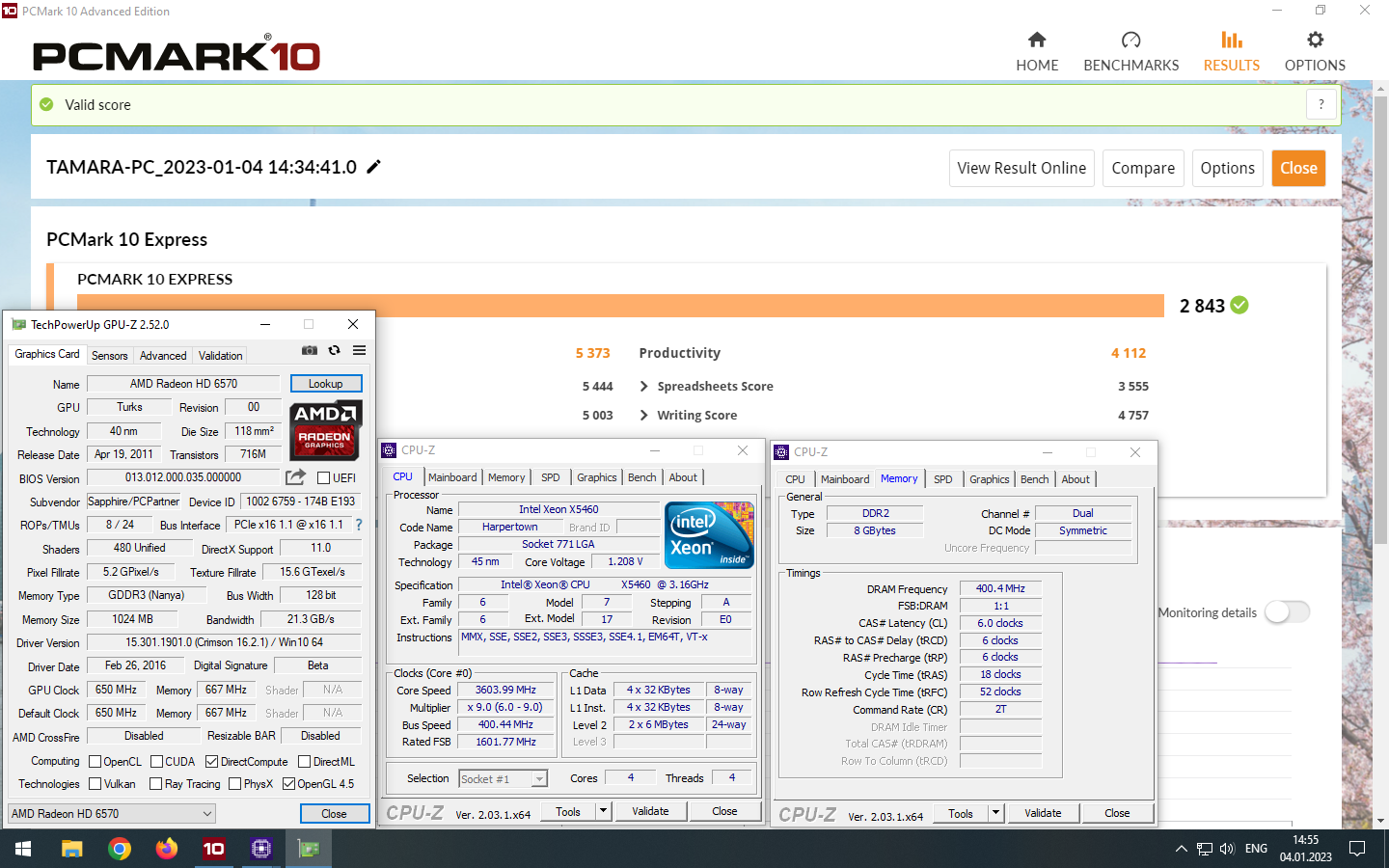Toggle OpenCL checkbox
The image size is (1389, 868).
(x=95, y=761)
